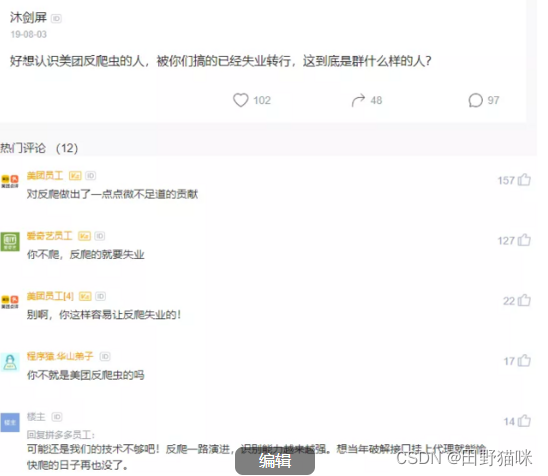Open the 爱奇艺员工 commenter profile
Screen dimensions: 548x476
coord(49,236)
